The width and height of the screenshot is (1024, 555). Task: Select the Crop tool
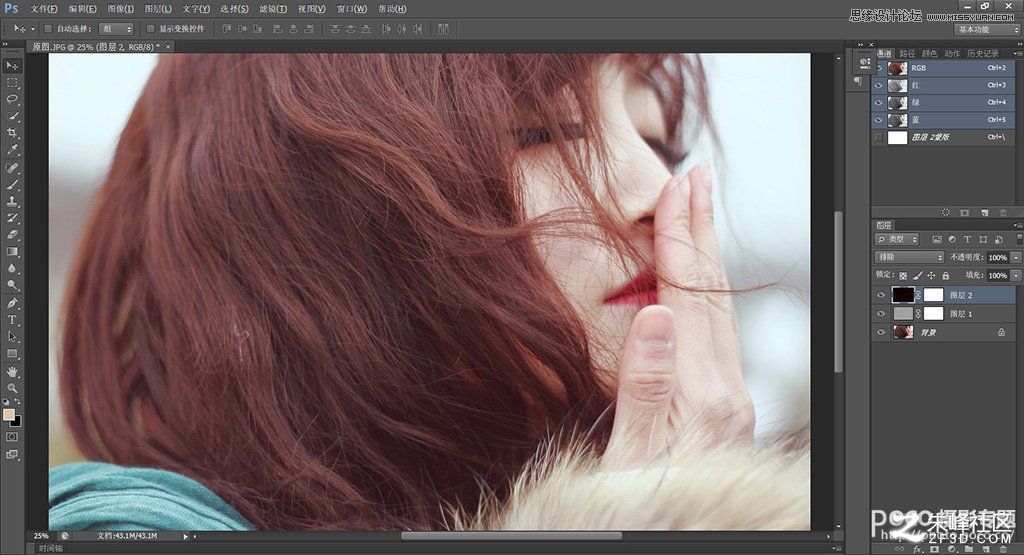(x=12, y=133)
